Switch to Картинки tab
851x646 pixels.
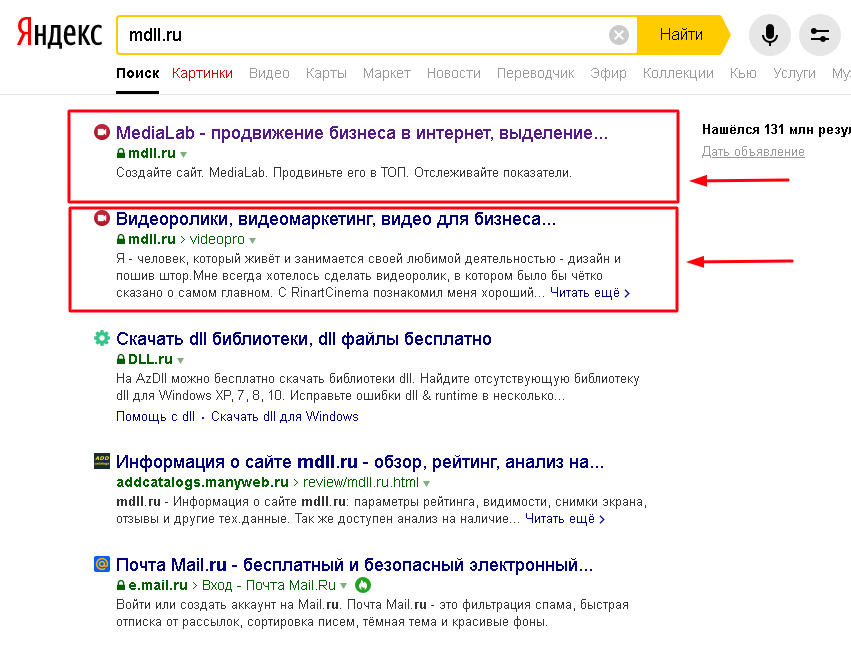click(202, 73)
